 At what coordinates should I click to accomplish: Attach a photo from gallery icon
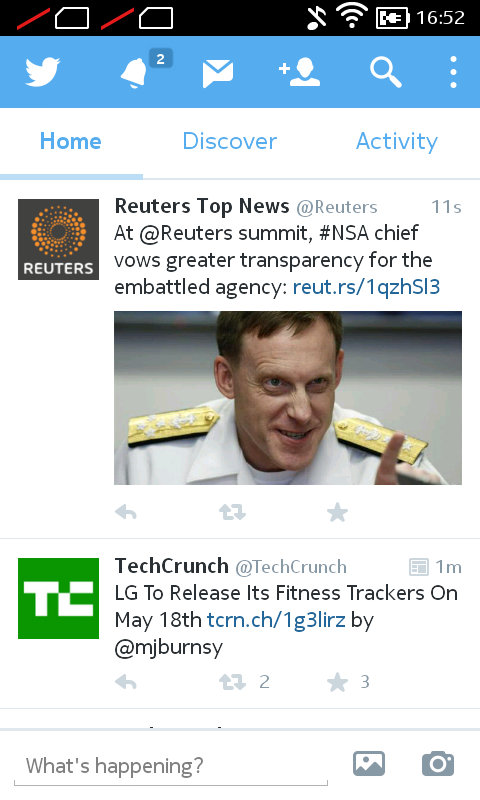pos(369,764)
